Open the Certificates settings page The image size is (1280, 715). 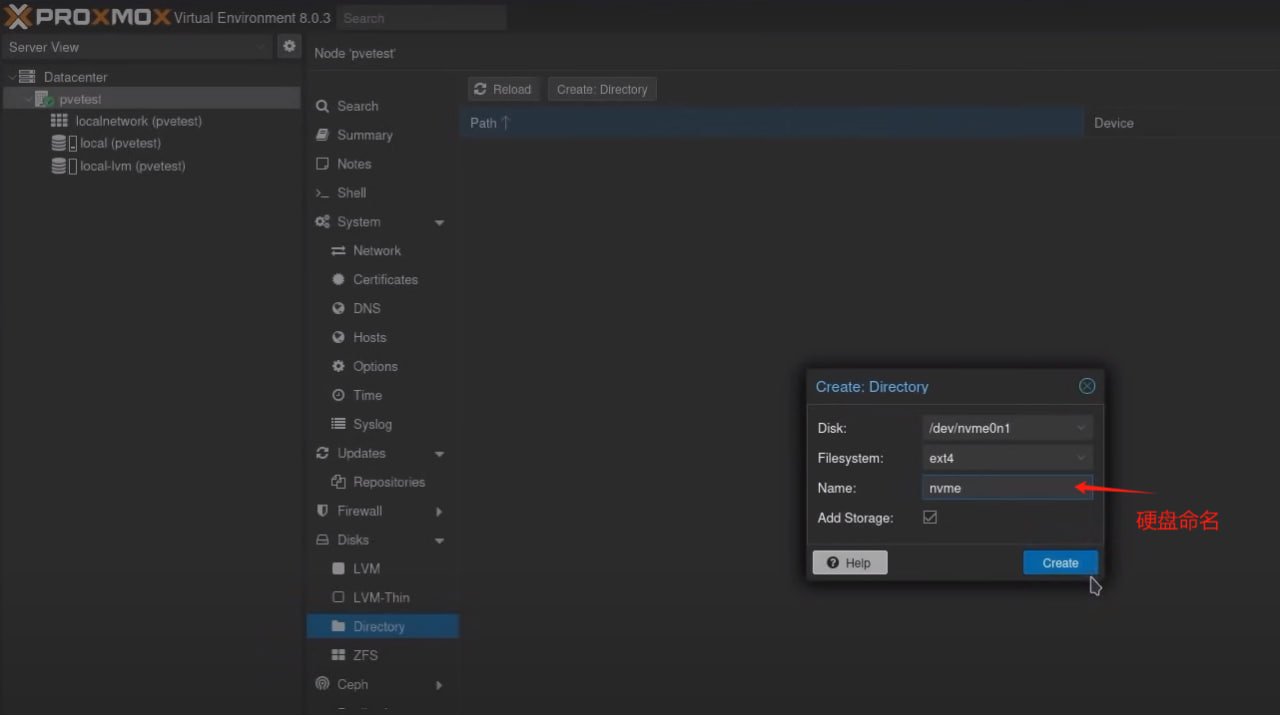pos(384,280)
